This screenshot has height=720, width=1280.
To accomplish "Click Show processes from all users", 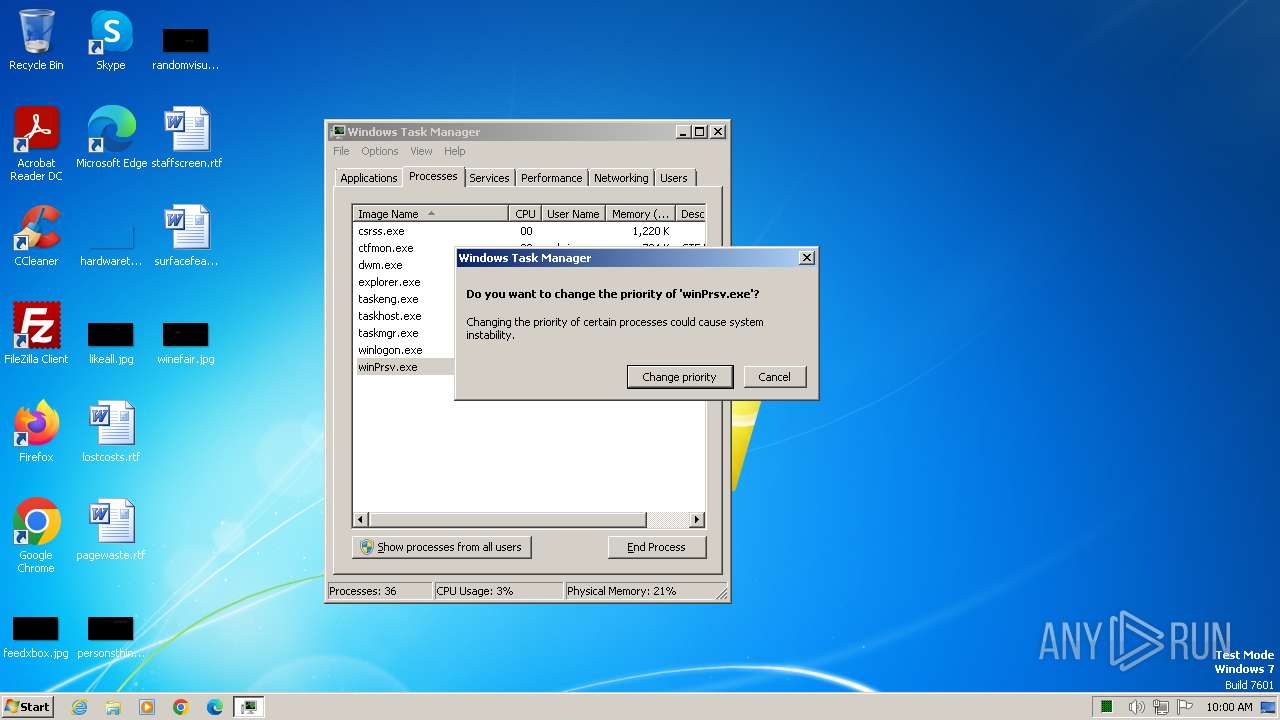I will (x=441, y=547).
